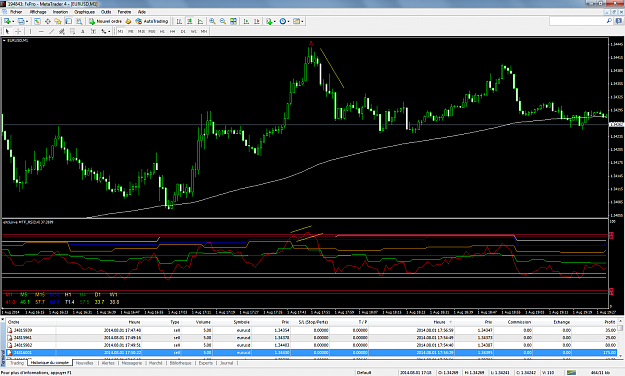Expand the new chart dropdown arrow
This screenshot has height=376, width=625.
point(13,21)
